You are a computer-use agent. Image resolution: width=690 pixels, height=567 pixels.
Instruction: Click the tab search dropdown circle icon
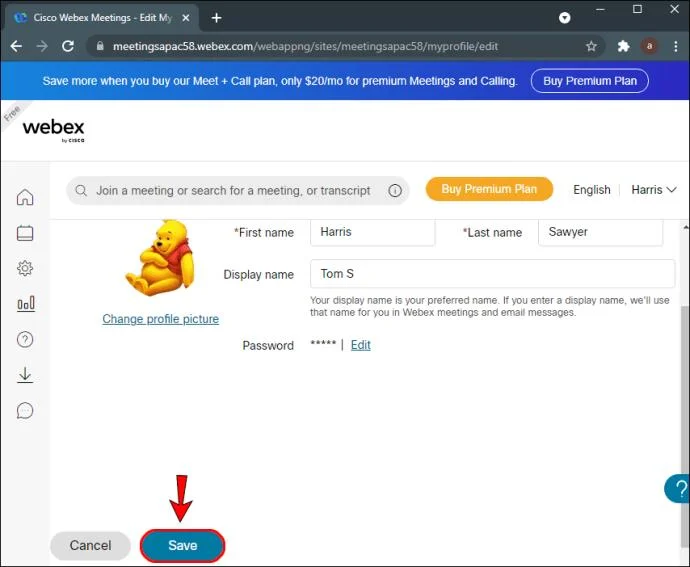pos(565,18)
